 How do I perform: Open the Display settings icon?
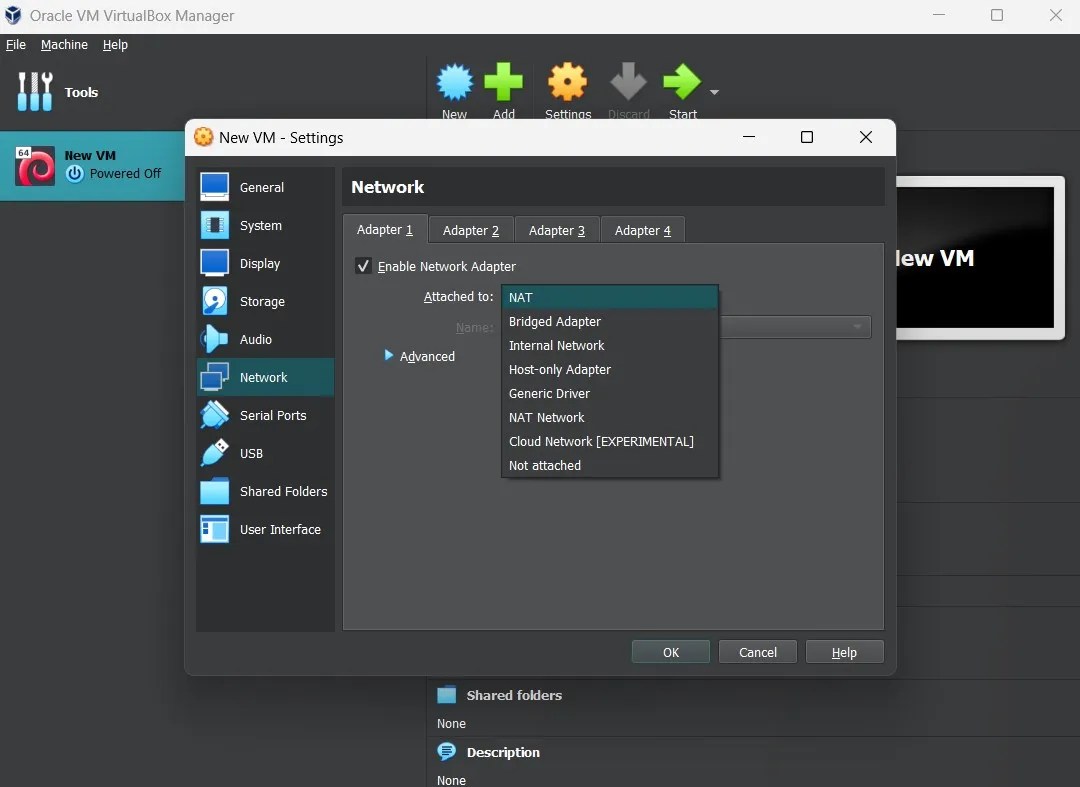pos(214,263)
